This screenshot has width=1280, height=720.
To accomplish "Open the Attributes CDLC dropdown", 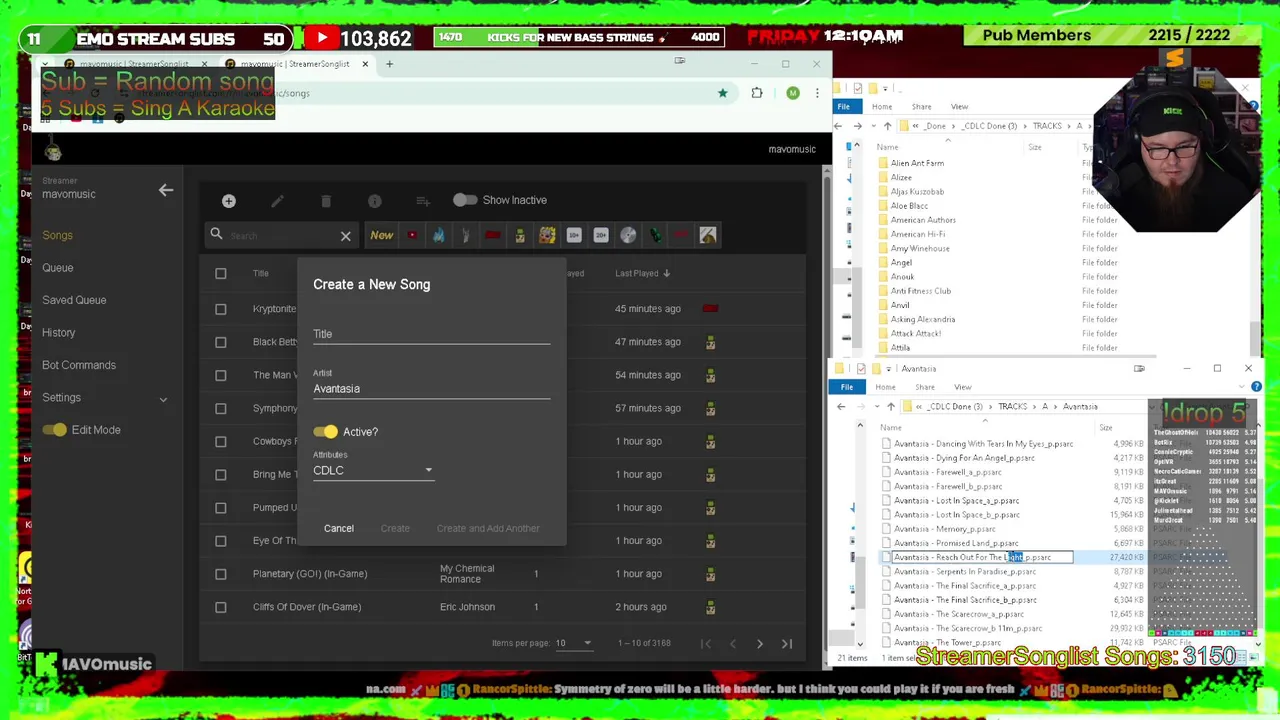I will 373,471.
